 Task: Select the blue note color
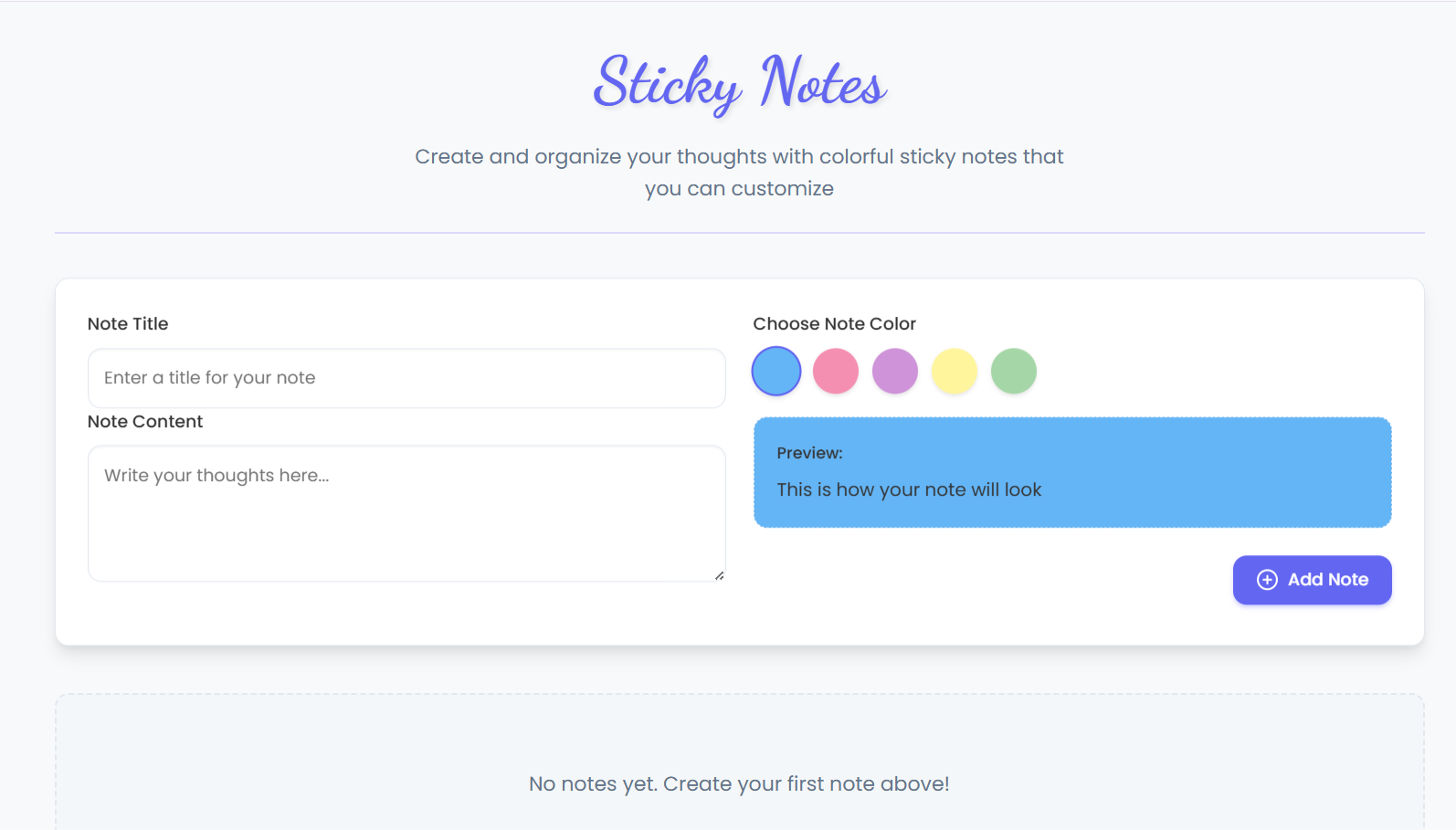pyautogui.click(x=775, y=371)
